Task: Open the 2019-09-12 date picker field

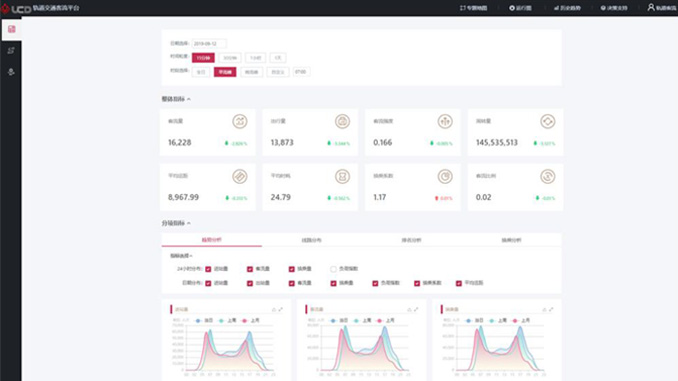Action: 209,44
